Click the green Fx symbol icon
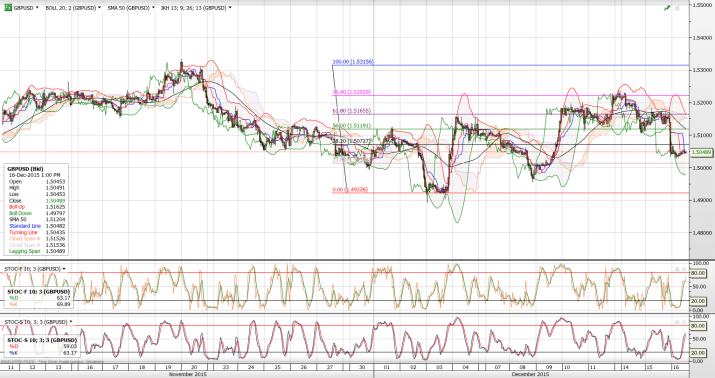715x378 pixels. 8,8
